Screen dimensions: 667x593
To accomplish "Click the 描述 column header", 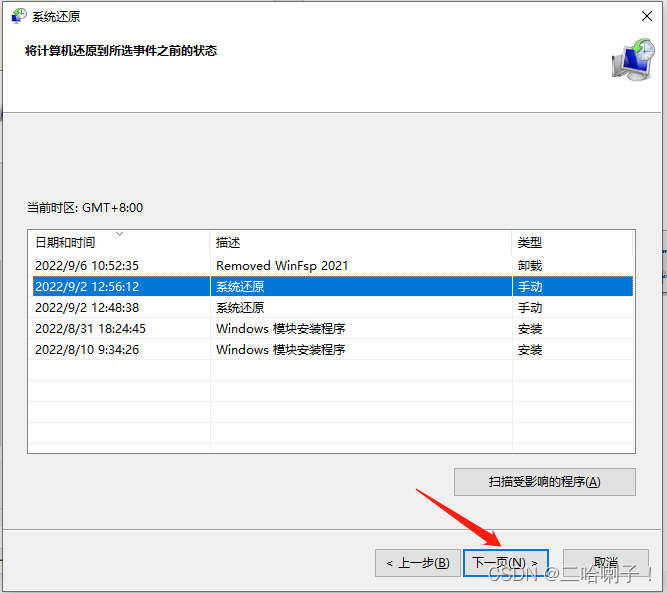I will 361,242.
